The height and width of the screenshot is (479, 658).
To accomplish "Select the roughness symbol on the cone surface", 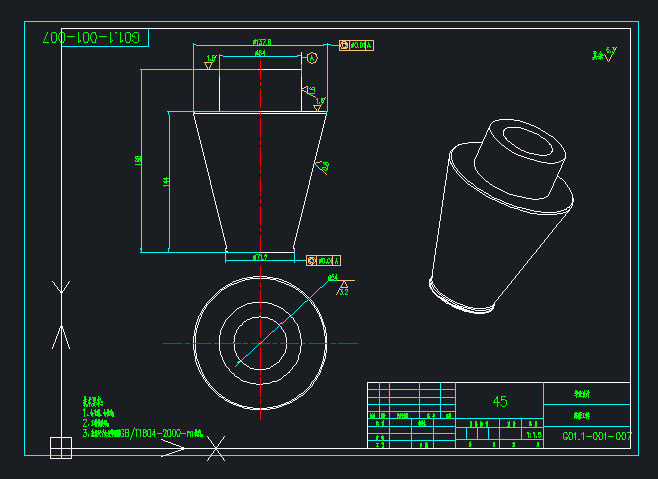I will point(322,167).
